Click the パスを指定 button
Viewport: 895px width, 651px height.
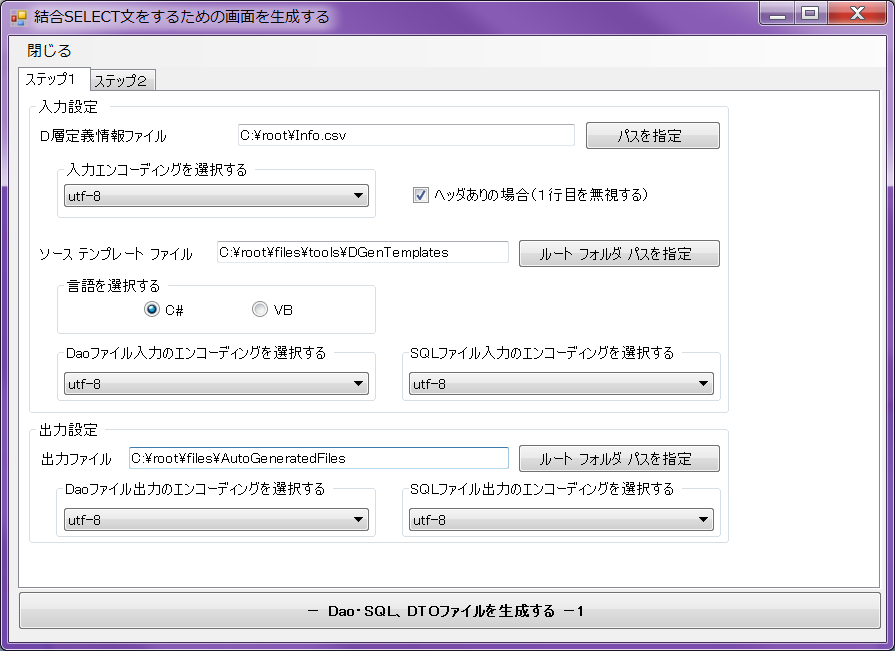click(x=652, y=136)
